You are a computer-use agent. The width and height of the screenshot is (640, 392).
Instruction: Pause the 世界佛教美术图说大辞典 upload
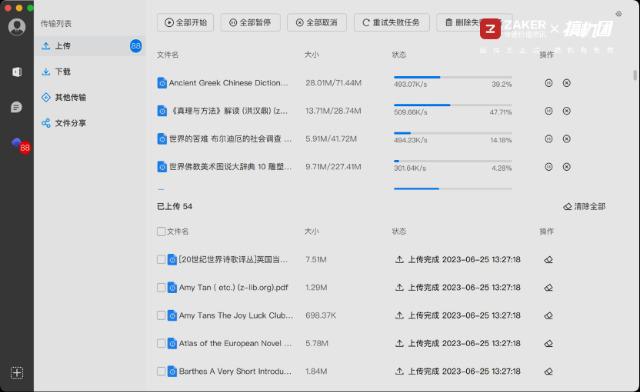click(548, 167)
